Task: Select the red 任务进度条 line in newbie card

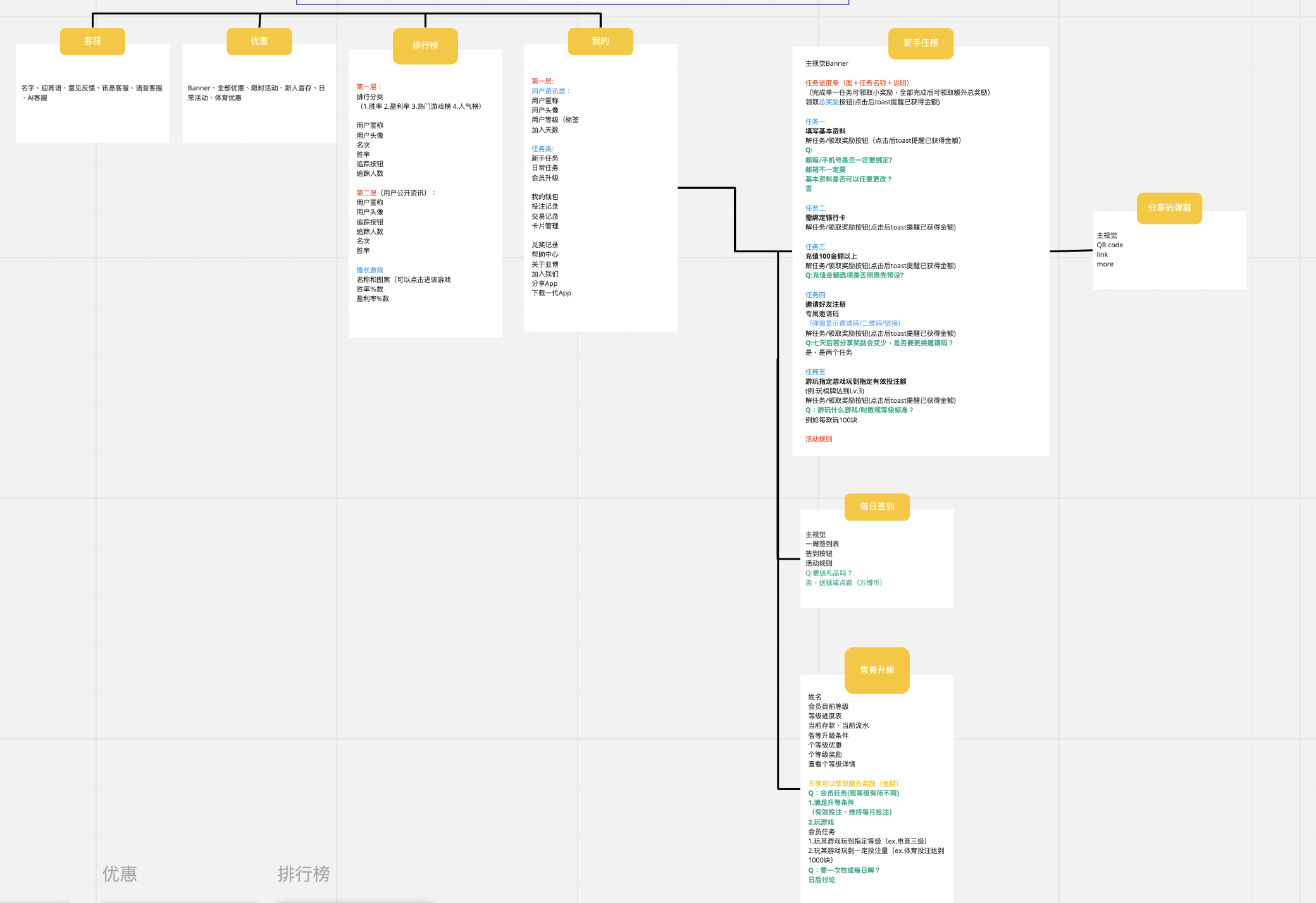Action: pos(857,83)
